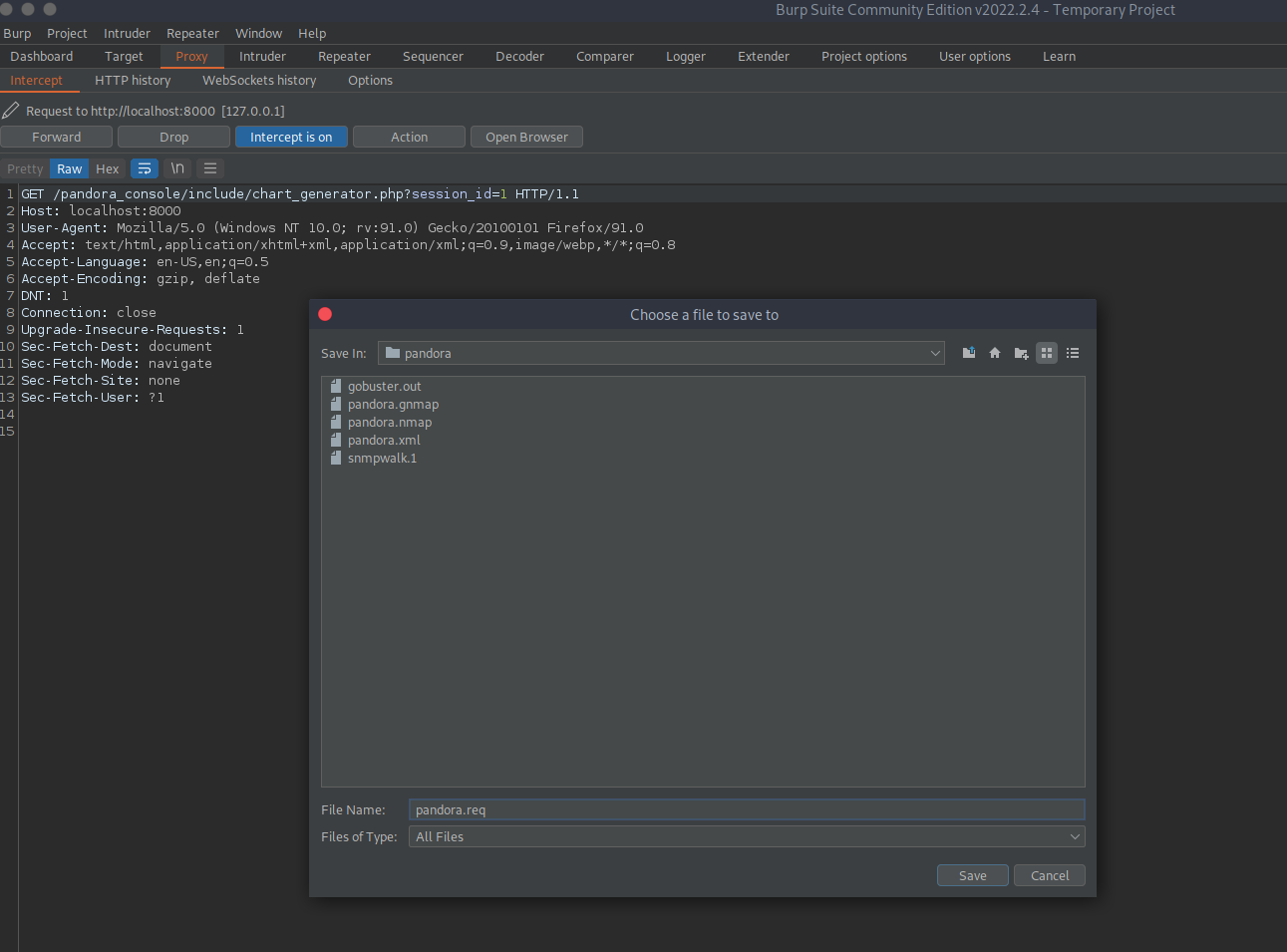Open the editor hamburger options menu
The width and height of the screenshot is (1287, 952).
click(x=210, y=168)
